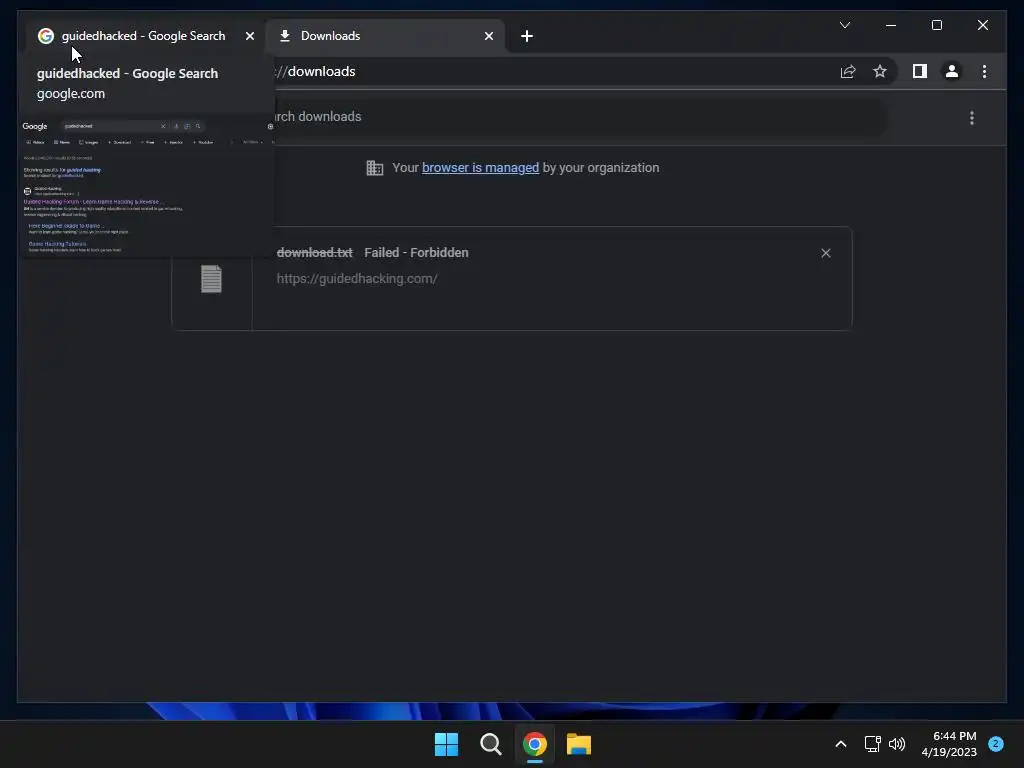The image size is (1024, 768).
Task: Switch to guidedhacked Google Search tab
Action: tap(144, 36)
